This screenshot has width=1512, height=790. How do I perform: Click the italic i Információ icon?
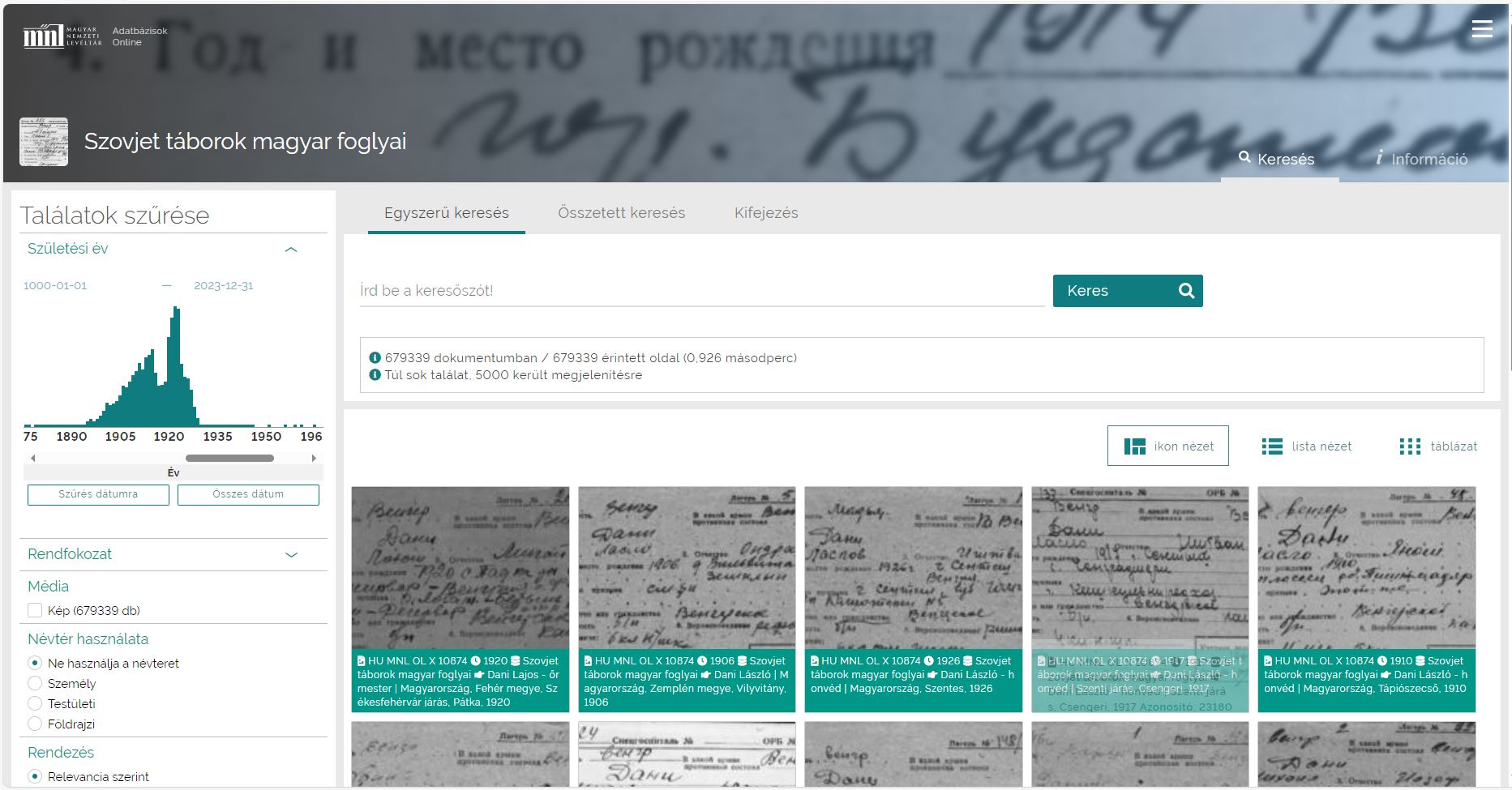click(1379, 158)
